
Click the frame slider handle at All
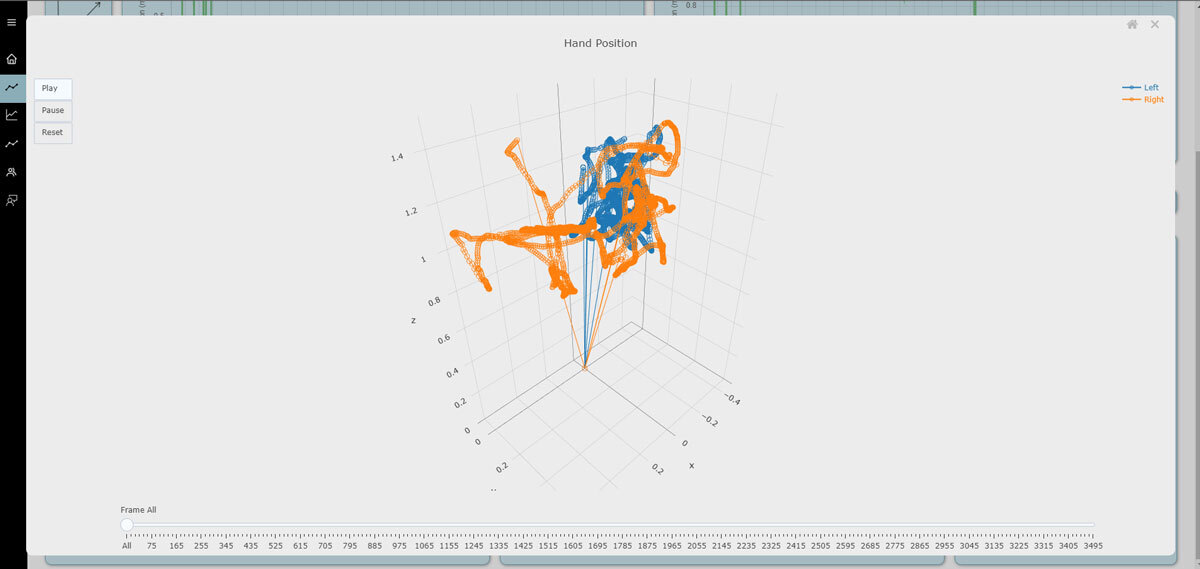pos(127,525)
